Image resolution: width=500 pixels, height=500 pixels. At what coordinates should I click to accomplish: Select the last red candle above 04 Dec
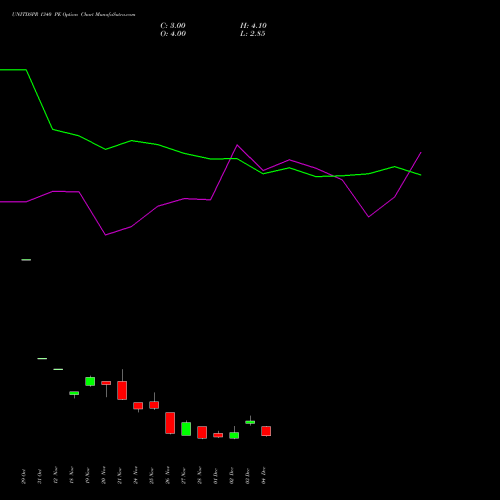266,431
